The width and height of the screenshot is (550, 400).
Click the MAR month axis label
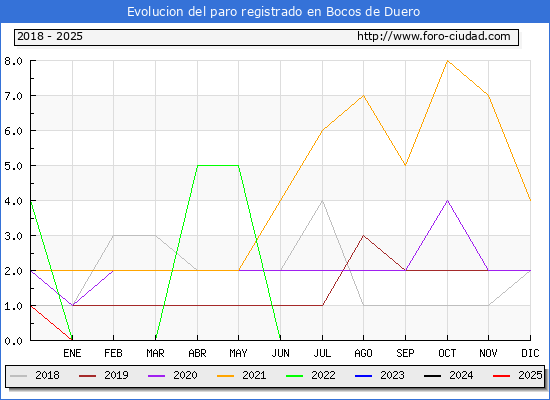155,353
